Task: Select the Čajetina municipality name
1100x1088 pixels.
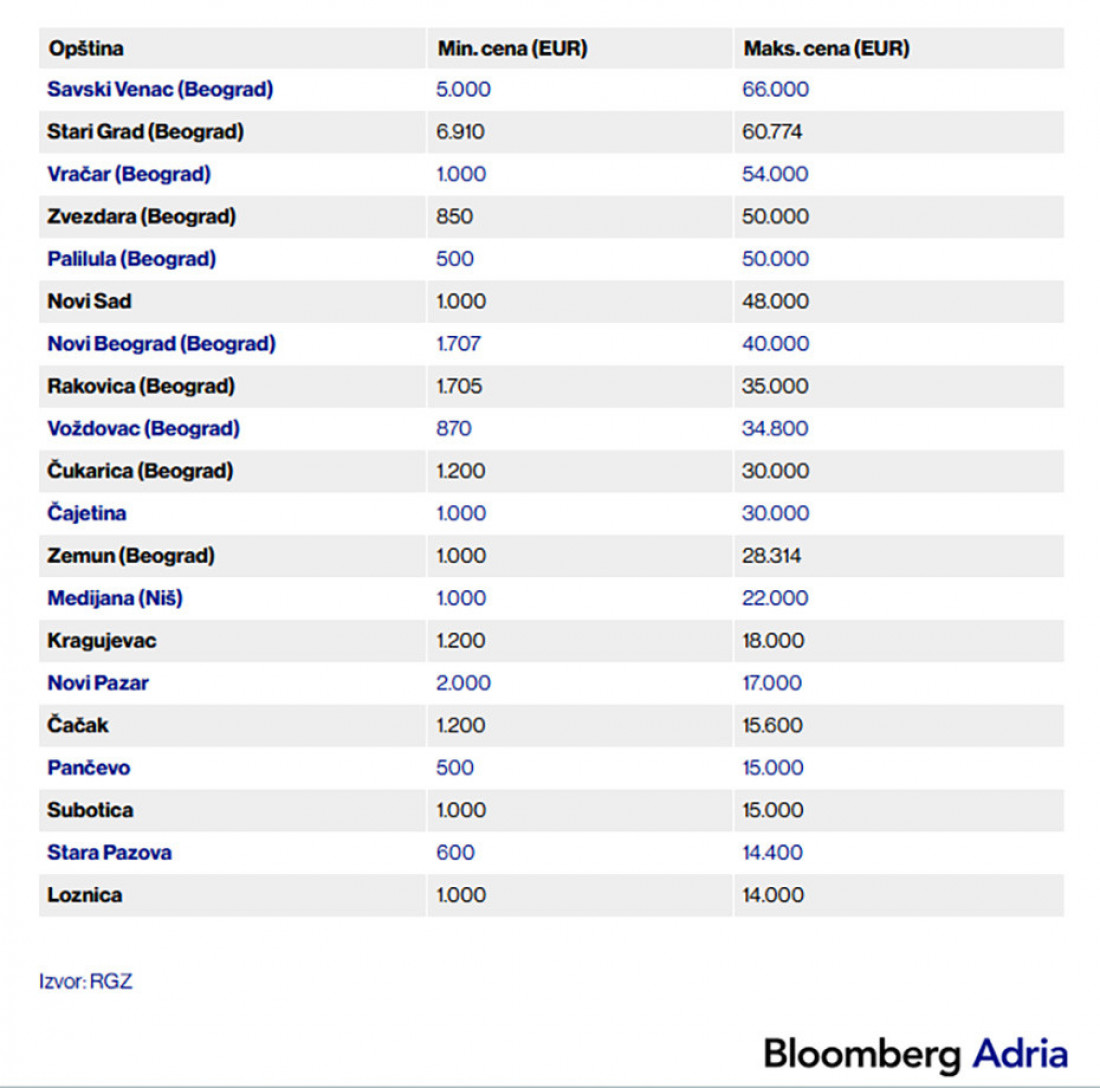Action: tap(87, 513)
